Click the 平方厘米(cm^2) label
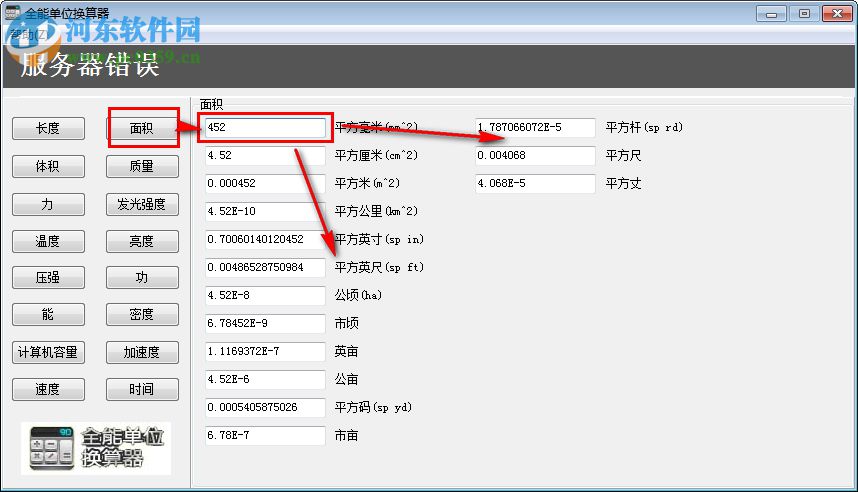The height and width of the screenshot is (492, 858). (x=376, y=155)
